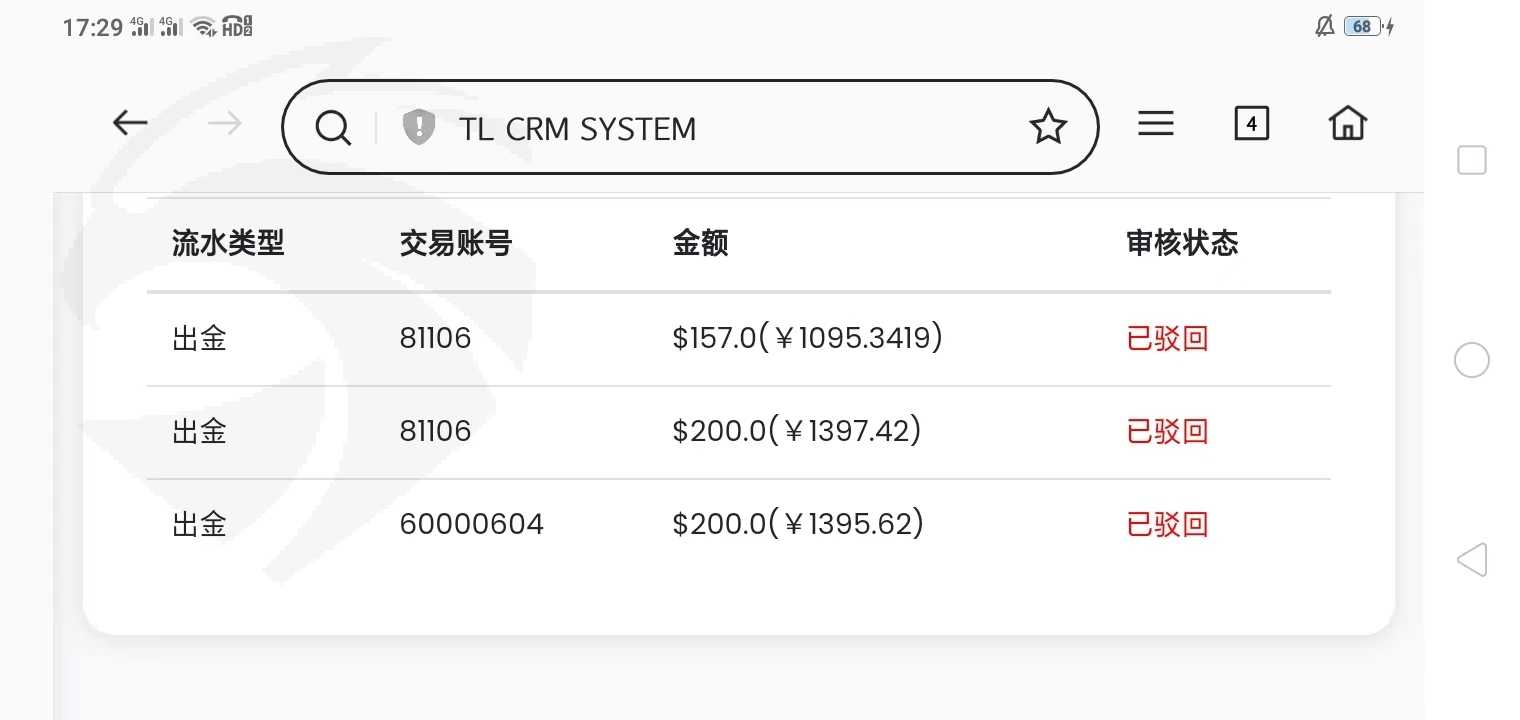Tap the Android home circle button

1472,360
